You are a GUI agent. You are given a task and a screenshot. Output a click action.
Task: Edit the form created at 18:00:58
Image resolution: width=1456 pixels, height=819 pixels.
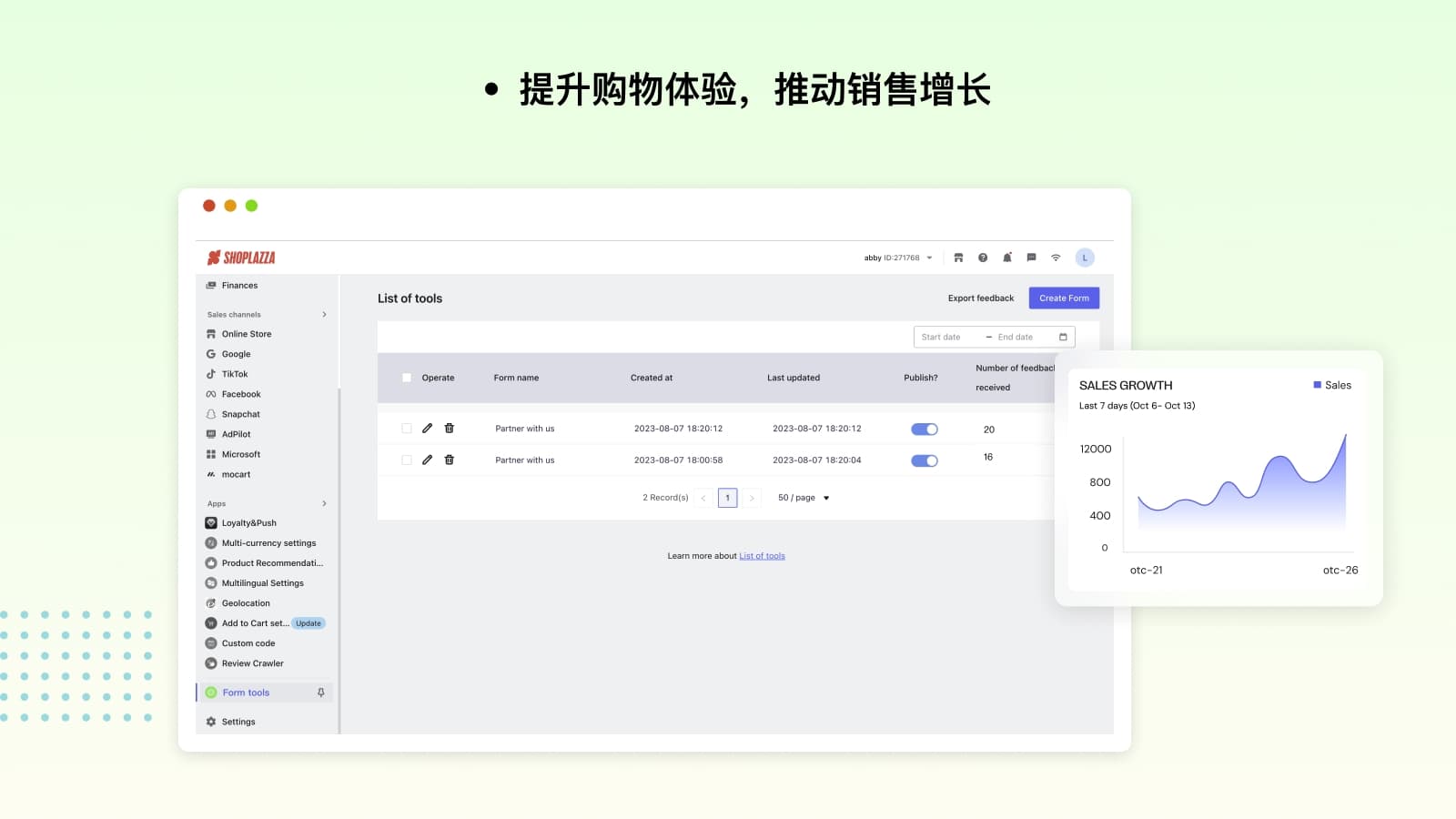427,460
